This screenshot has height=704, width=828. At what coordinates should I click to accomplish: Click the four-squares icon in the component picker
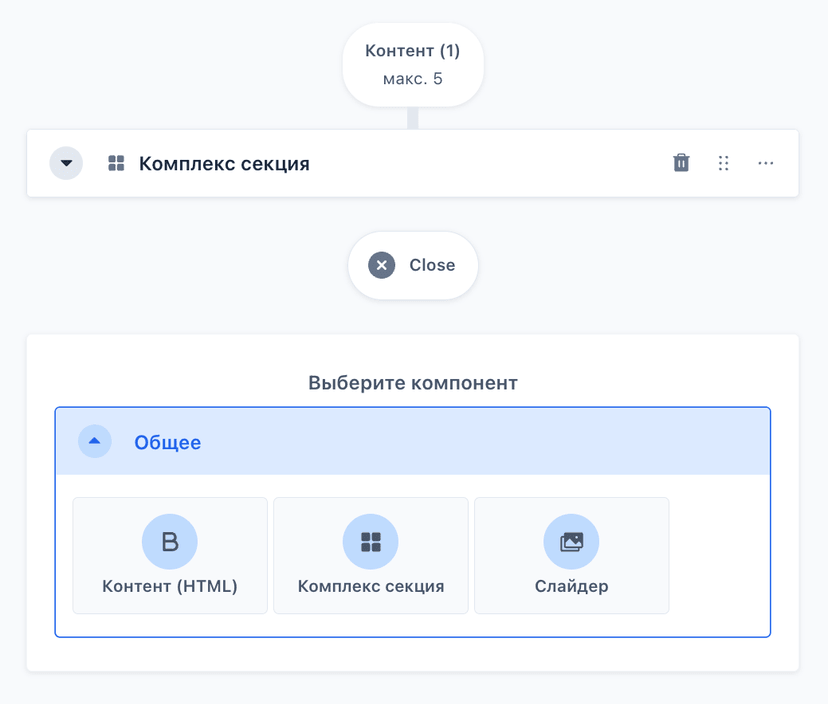point(371,542)
